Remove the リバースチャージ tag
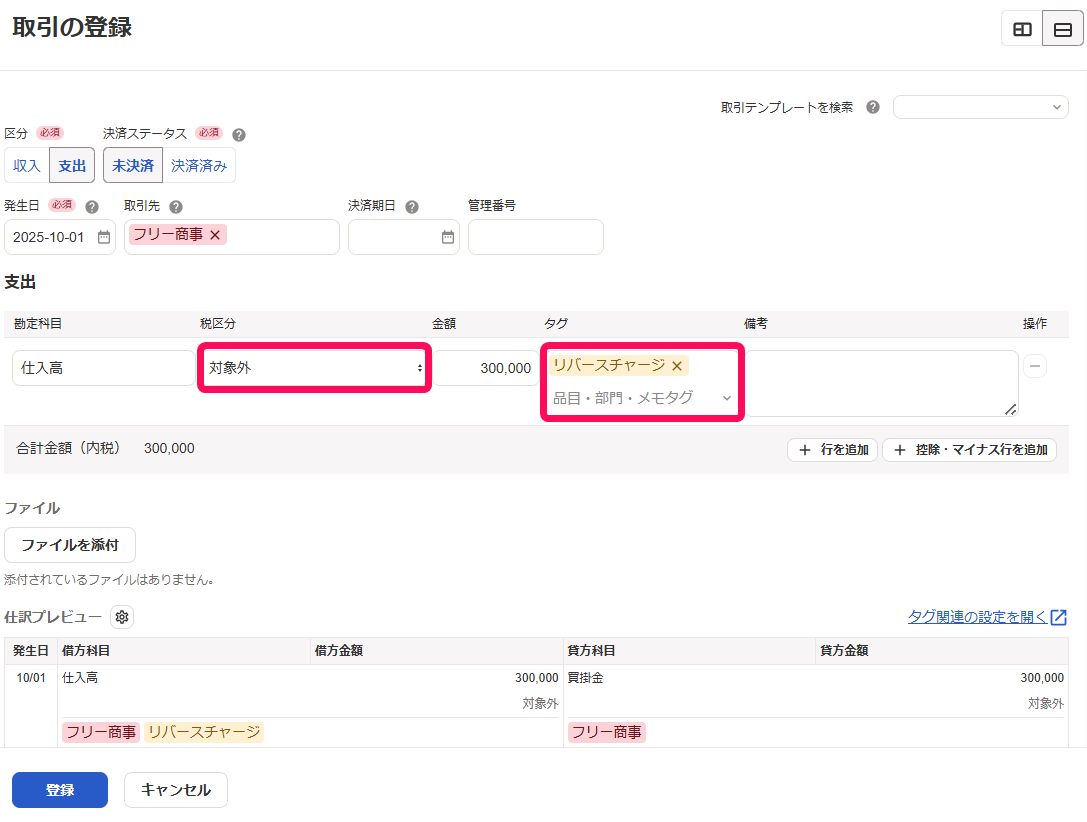This screenshot has width=1087, height=822. coord(677,366)
